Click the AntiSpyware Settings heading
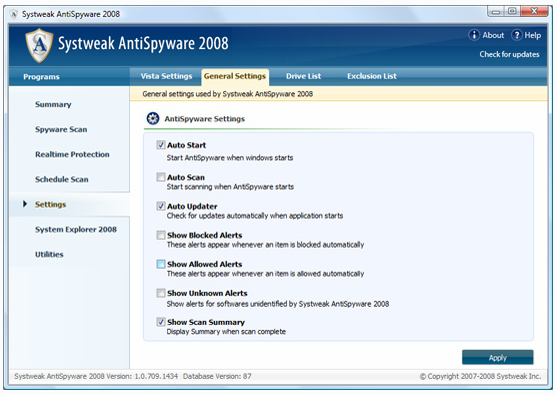557x395 pixels. [205, 119]
